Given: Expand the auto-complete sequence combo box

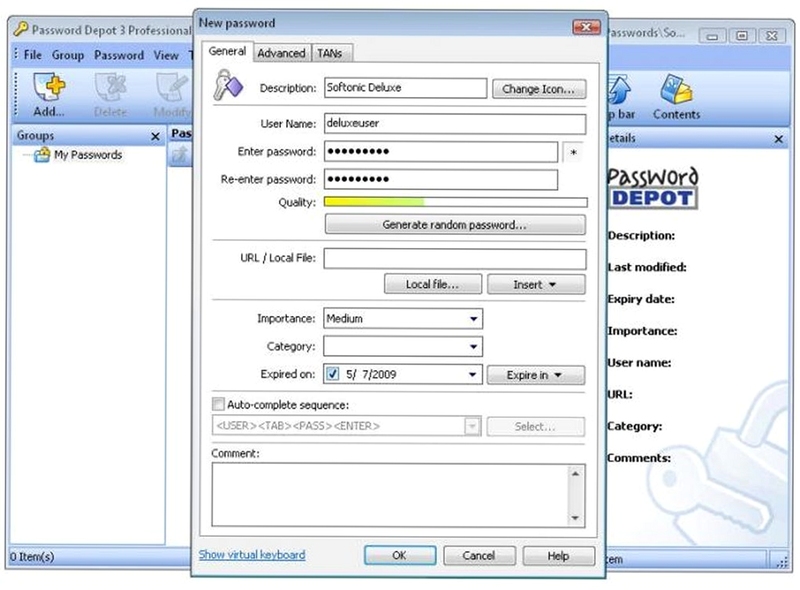Looking at the screenshot, I should [472, 426].
